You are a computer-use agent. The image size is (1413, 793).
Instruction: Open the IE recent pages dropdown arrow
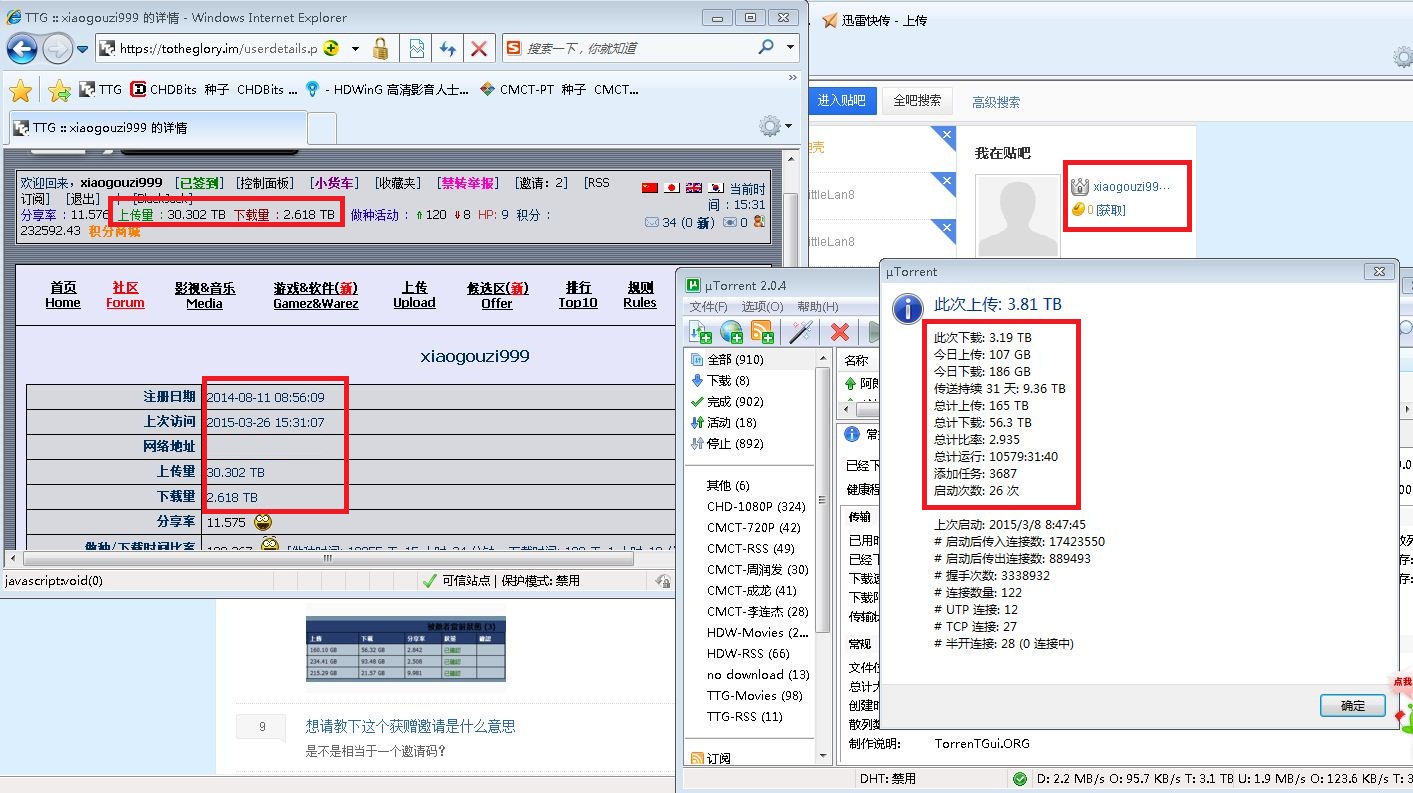point(83,48)
